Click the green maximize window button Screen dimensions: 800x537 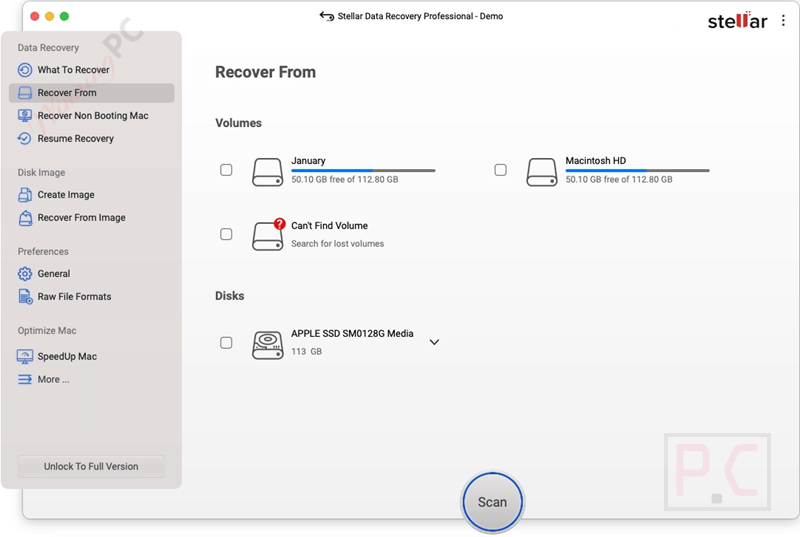pyautogui.click(x=64, y=16)
